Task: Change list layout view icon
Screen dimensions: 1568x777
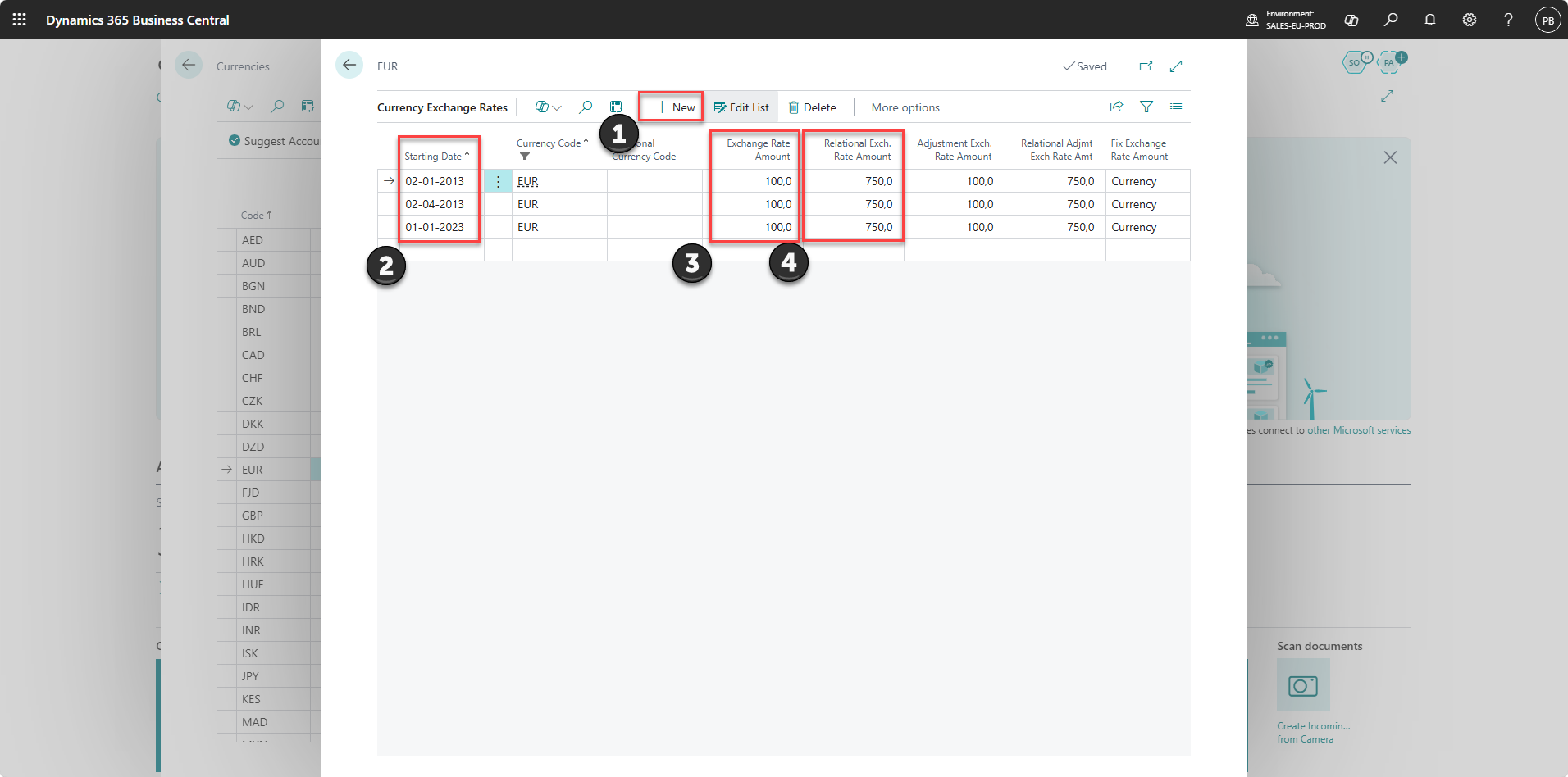Action: (x=1176, y=107)
